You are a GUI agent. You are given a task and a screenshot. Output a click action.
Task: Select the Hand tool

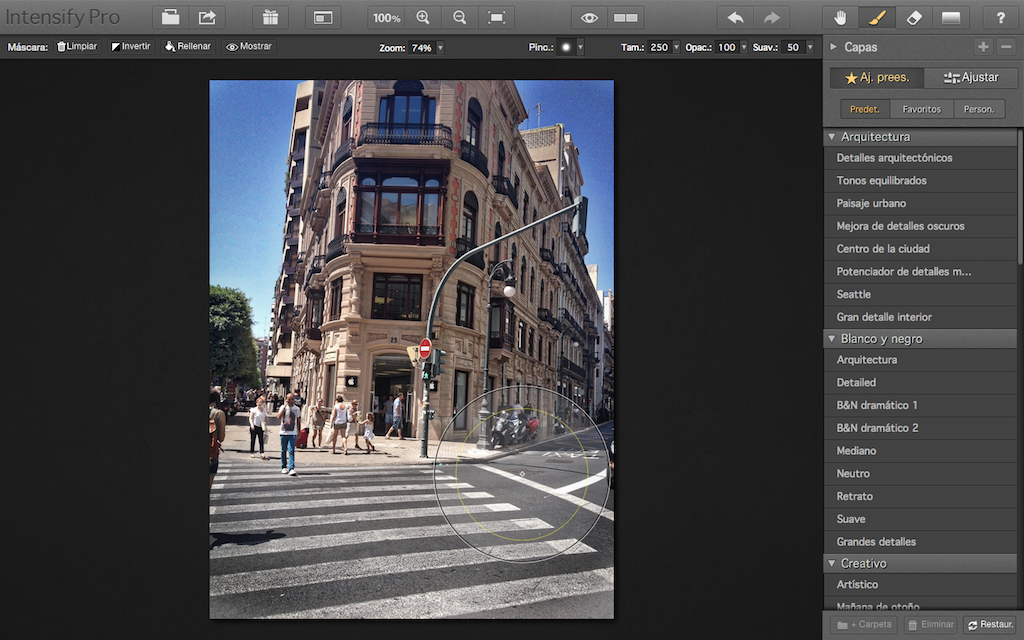(840, 18)
